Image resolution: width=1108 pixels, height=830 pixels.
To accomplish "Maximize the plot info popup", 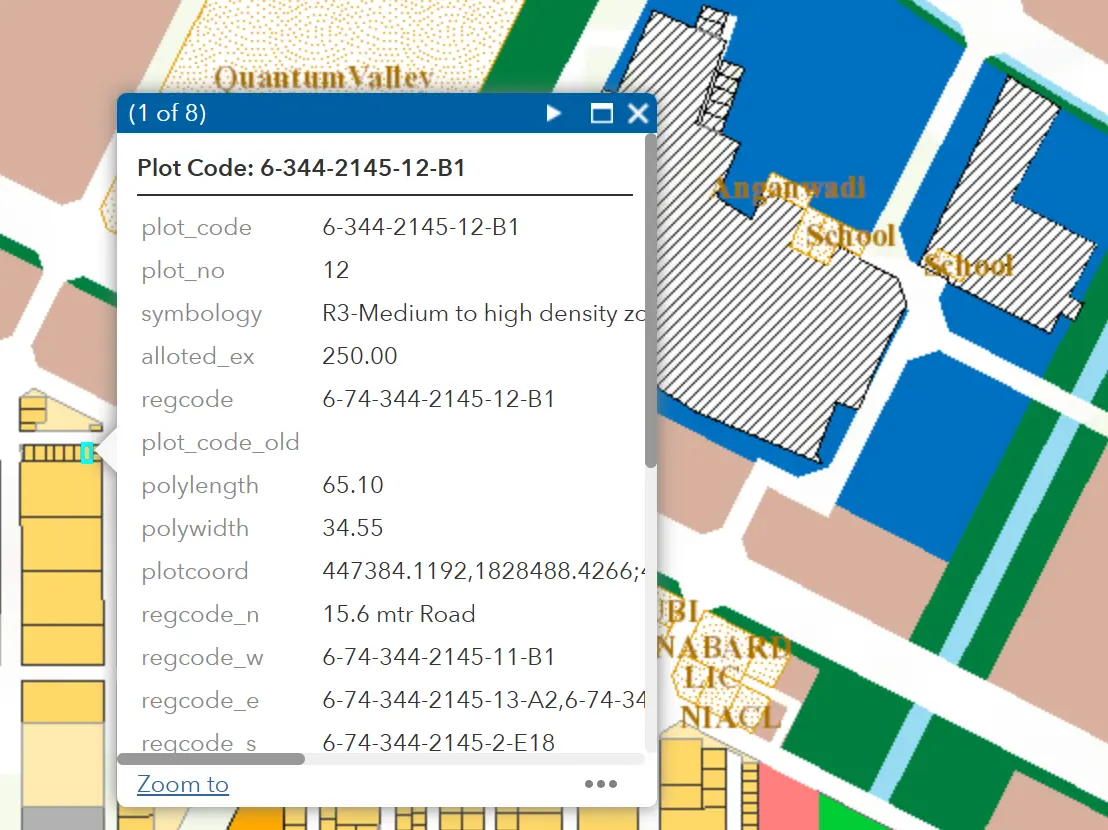I will pos(601,113).
